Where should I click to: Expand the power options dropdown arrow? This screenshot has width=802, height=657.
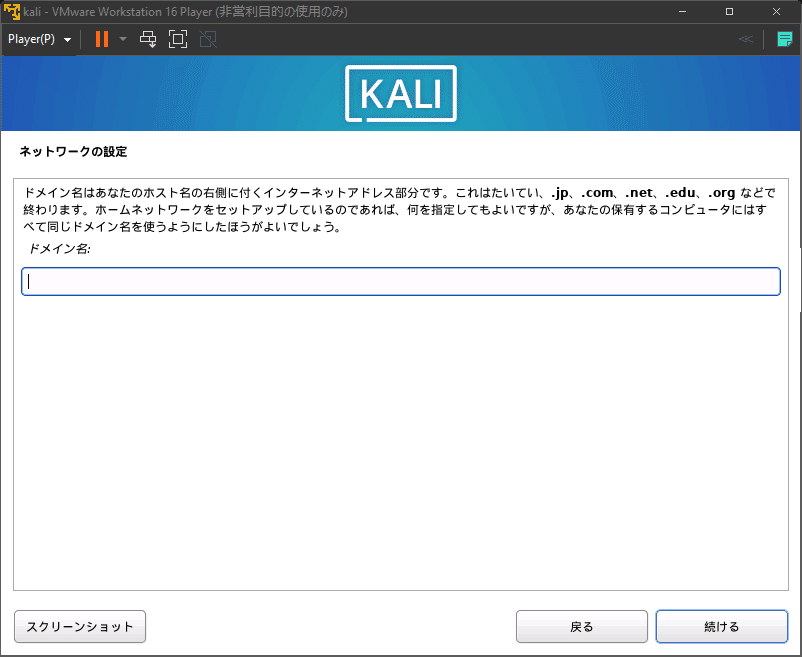click(123, 39)
